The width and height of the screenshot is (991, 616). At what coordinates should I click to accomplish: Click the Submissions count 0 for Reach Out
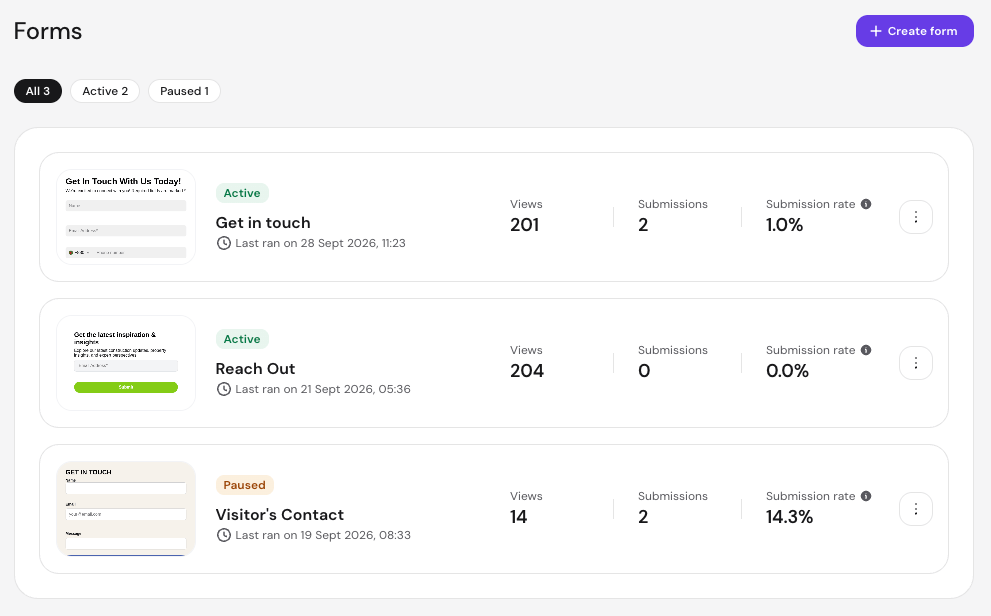(x=644, y=371)
